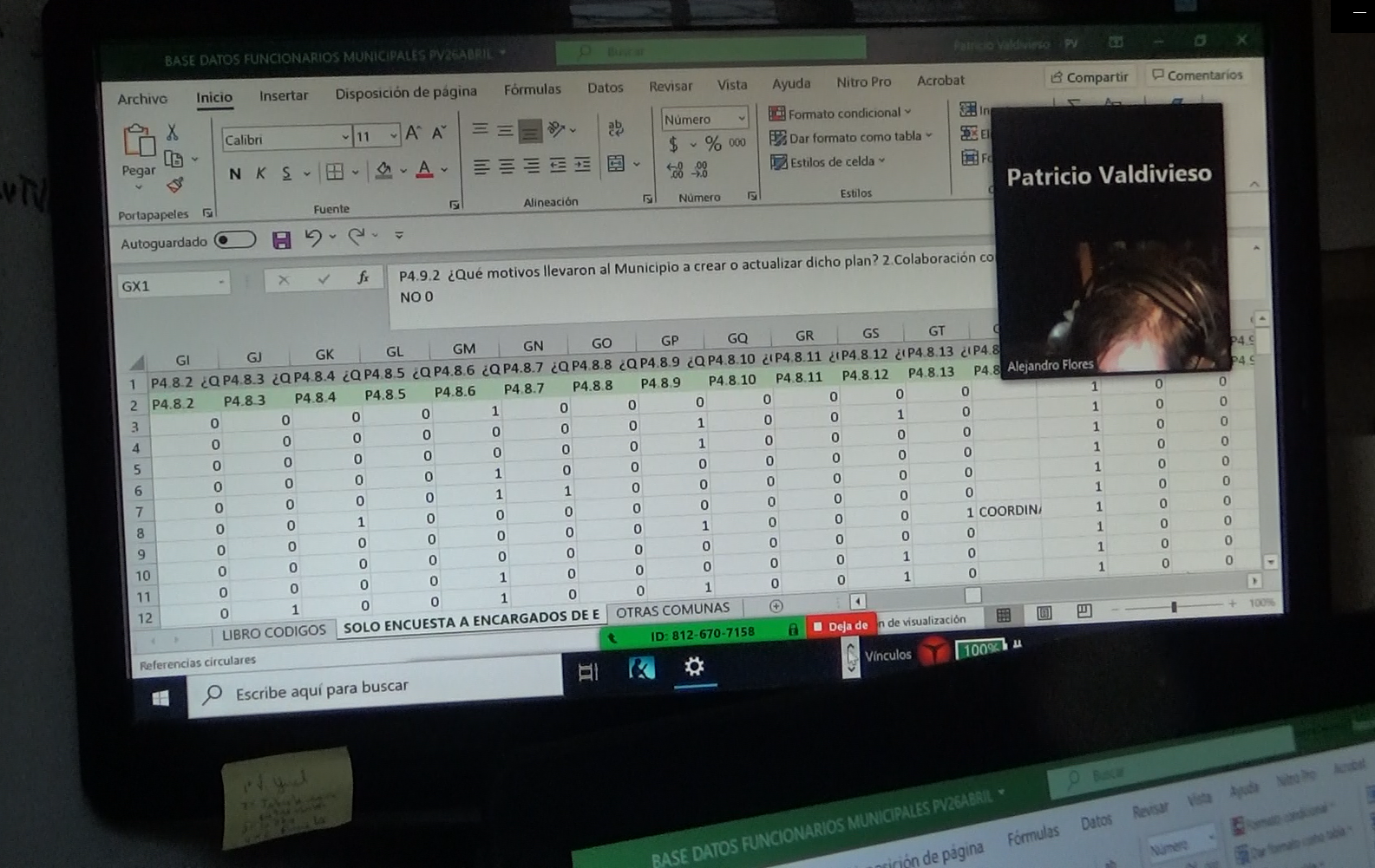This screenshot has height=868, width=1375.
Task: Open the font size 11 dropdown
Action: click(393, 135)
